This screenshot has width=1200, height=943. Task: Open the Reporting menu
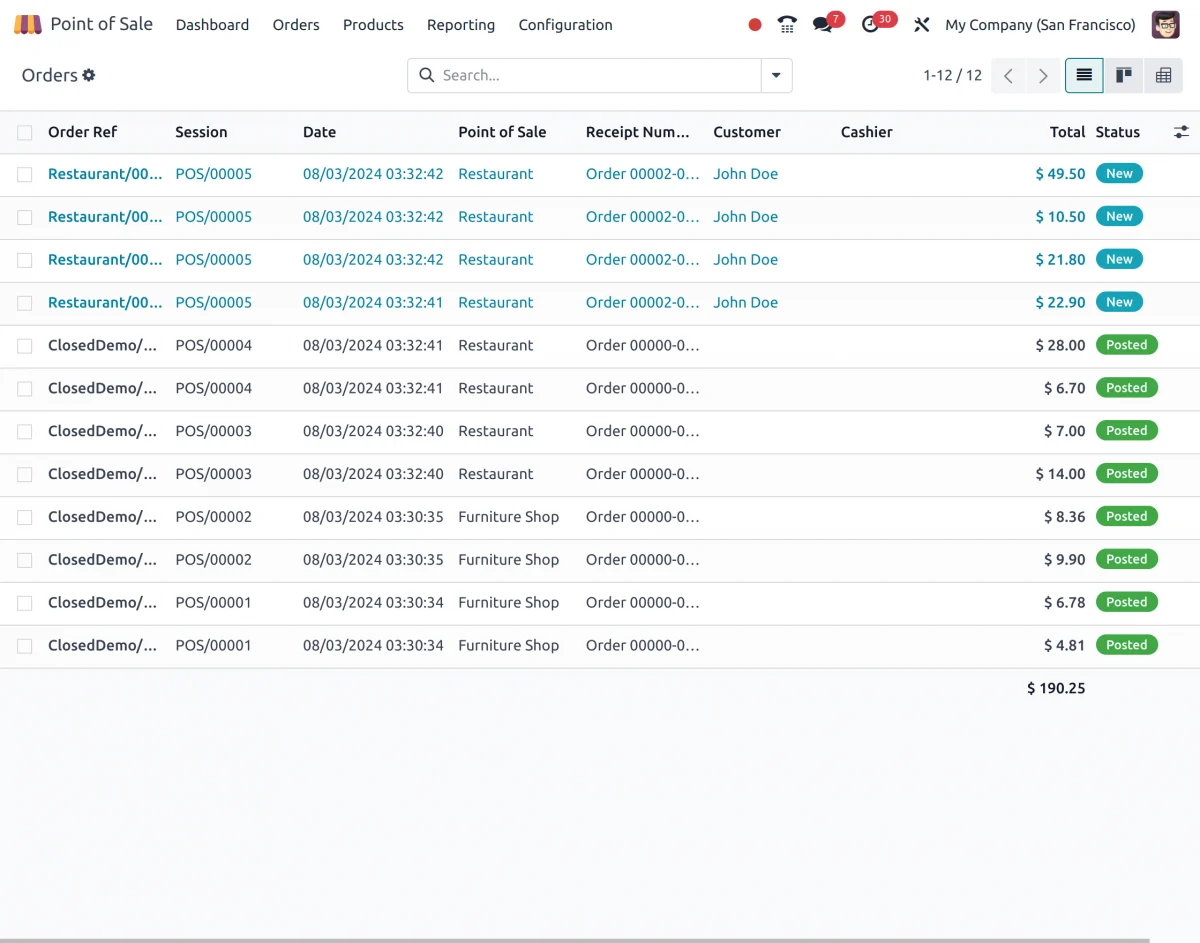pyautogui.click(x=461, y=24)
